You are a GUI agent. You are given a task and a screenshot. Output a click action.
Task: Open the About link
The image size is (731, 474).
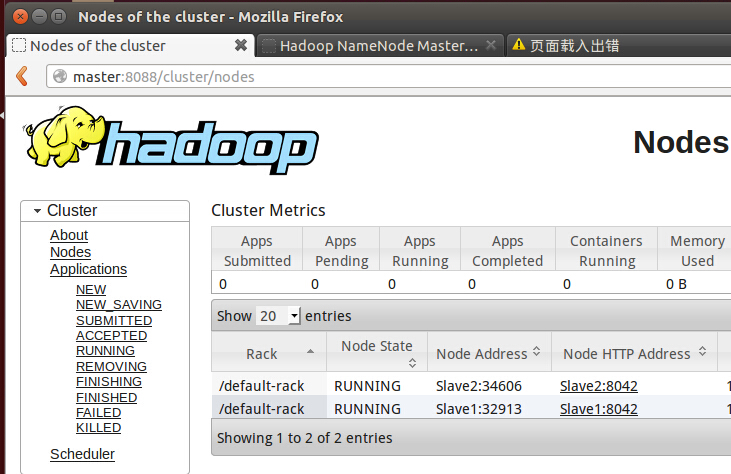[x=69, y=235]
